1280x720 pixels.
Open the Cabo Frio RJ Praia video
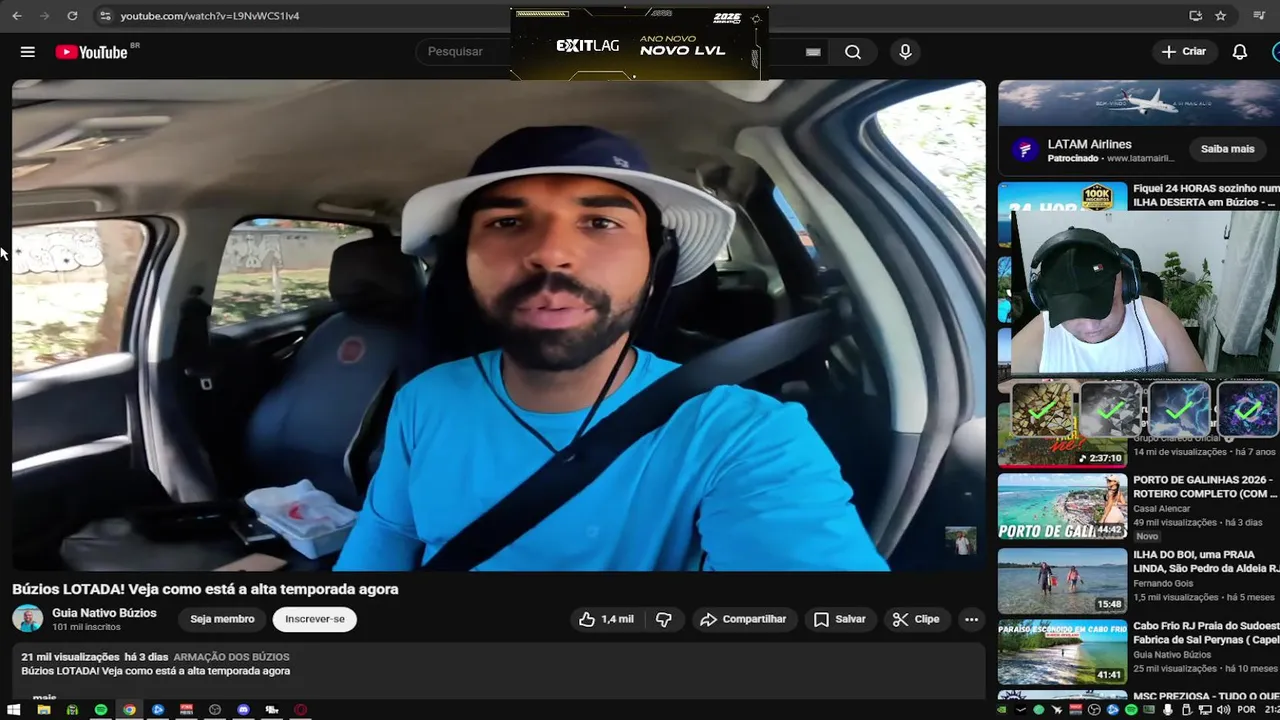1206,633
